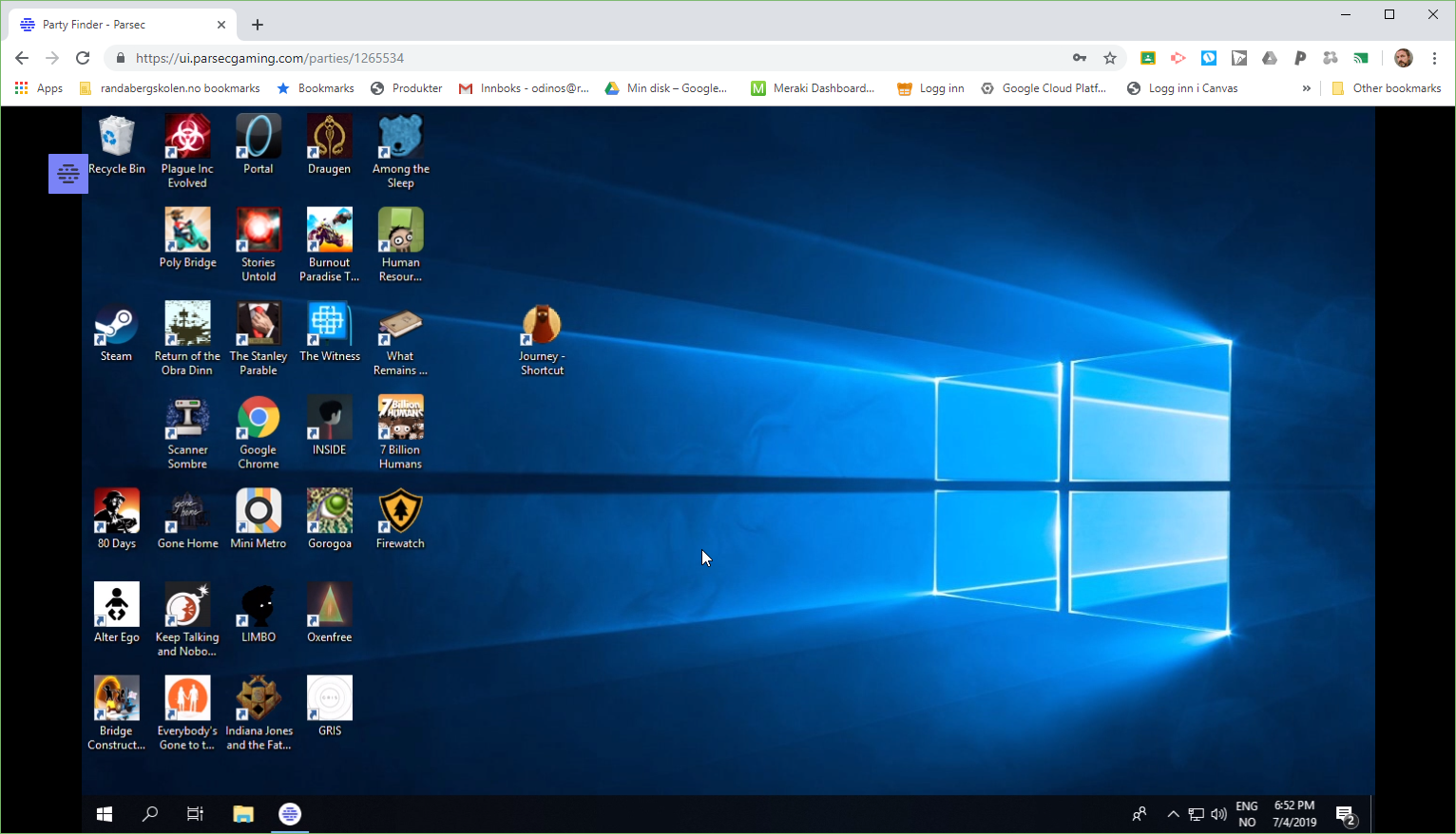1456x834 pixels.
Task: Open the Action Center notifications icon
Action: click(x=1345, y=815)
